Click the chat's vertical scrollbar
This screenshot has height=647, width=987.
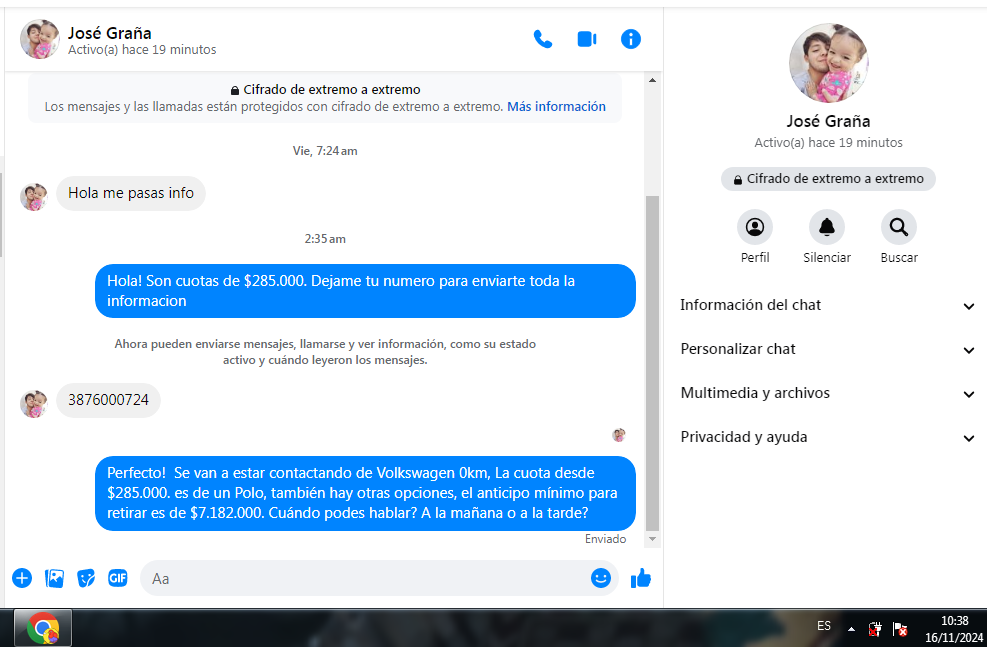pos(652,360)
